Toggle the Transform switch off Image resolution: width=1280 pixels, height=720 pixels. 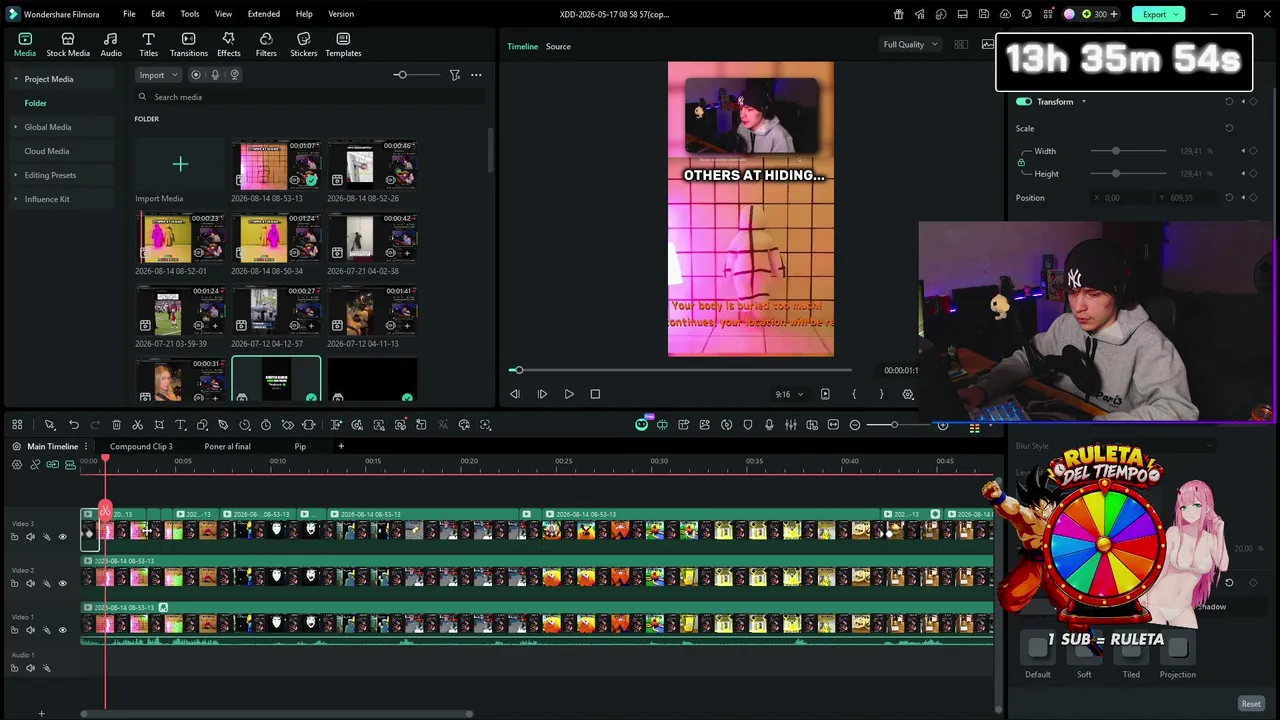point(1024,102)
